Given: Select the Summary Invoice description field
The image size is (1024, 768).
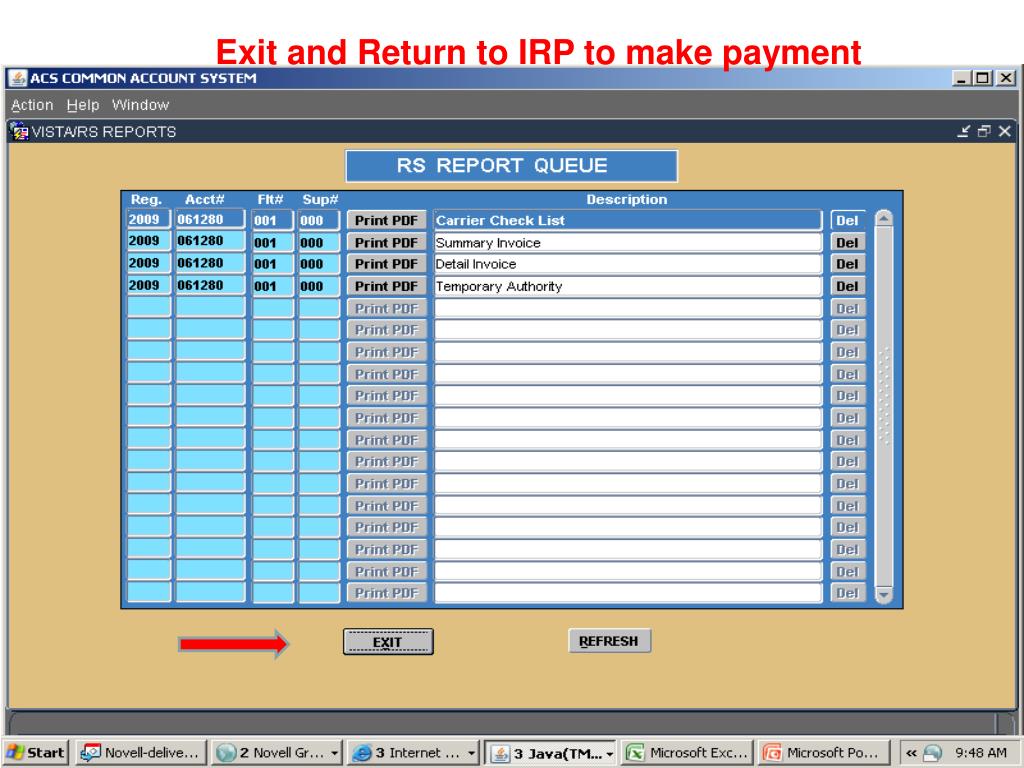Looking at the screenshot, I should (x=628, y=243).
